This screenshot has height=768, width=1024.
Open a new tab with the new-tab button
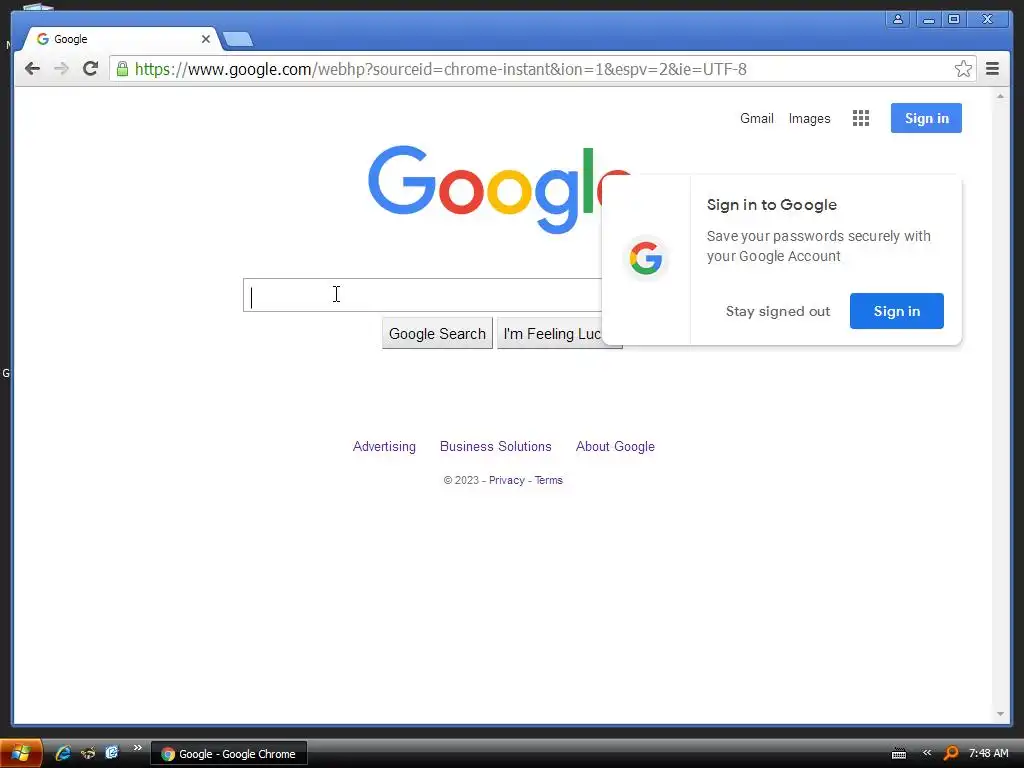pos(238,40)
